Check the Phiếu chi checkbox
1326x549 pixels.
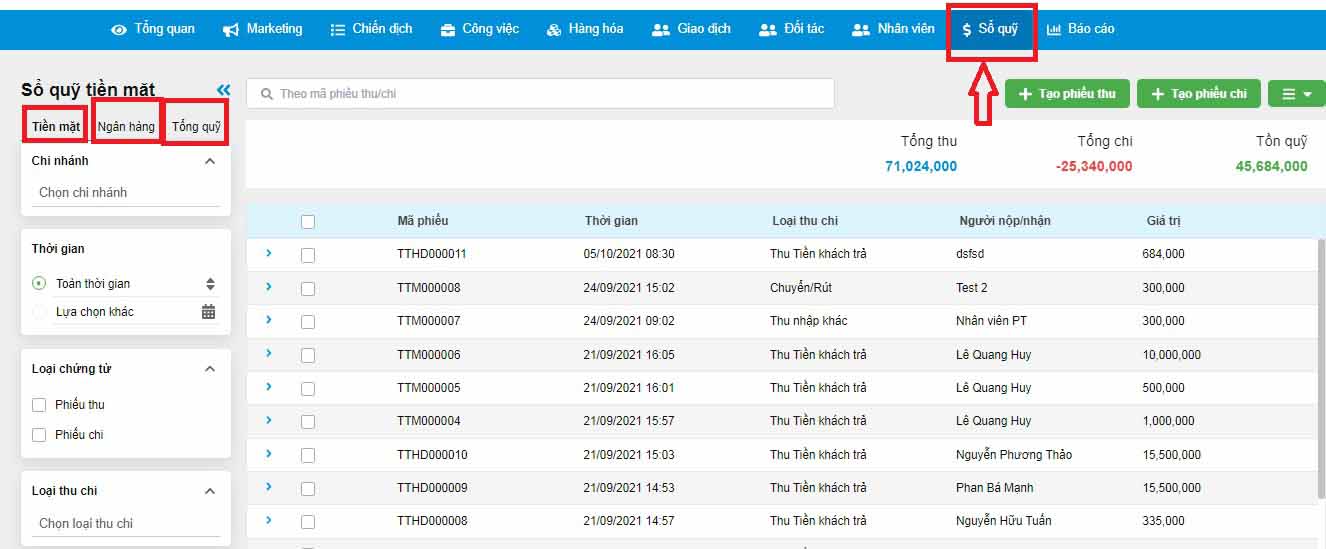(39, 435)
